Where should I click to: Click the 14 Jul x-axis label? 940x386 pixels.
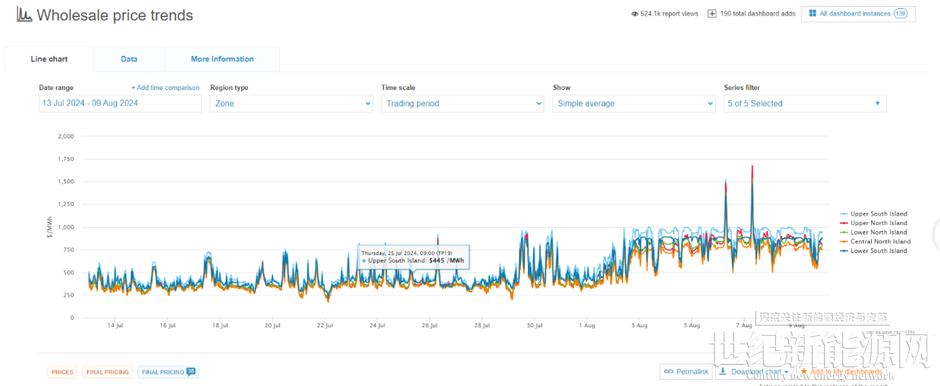[x=115, y=326]
